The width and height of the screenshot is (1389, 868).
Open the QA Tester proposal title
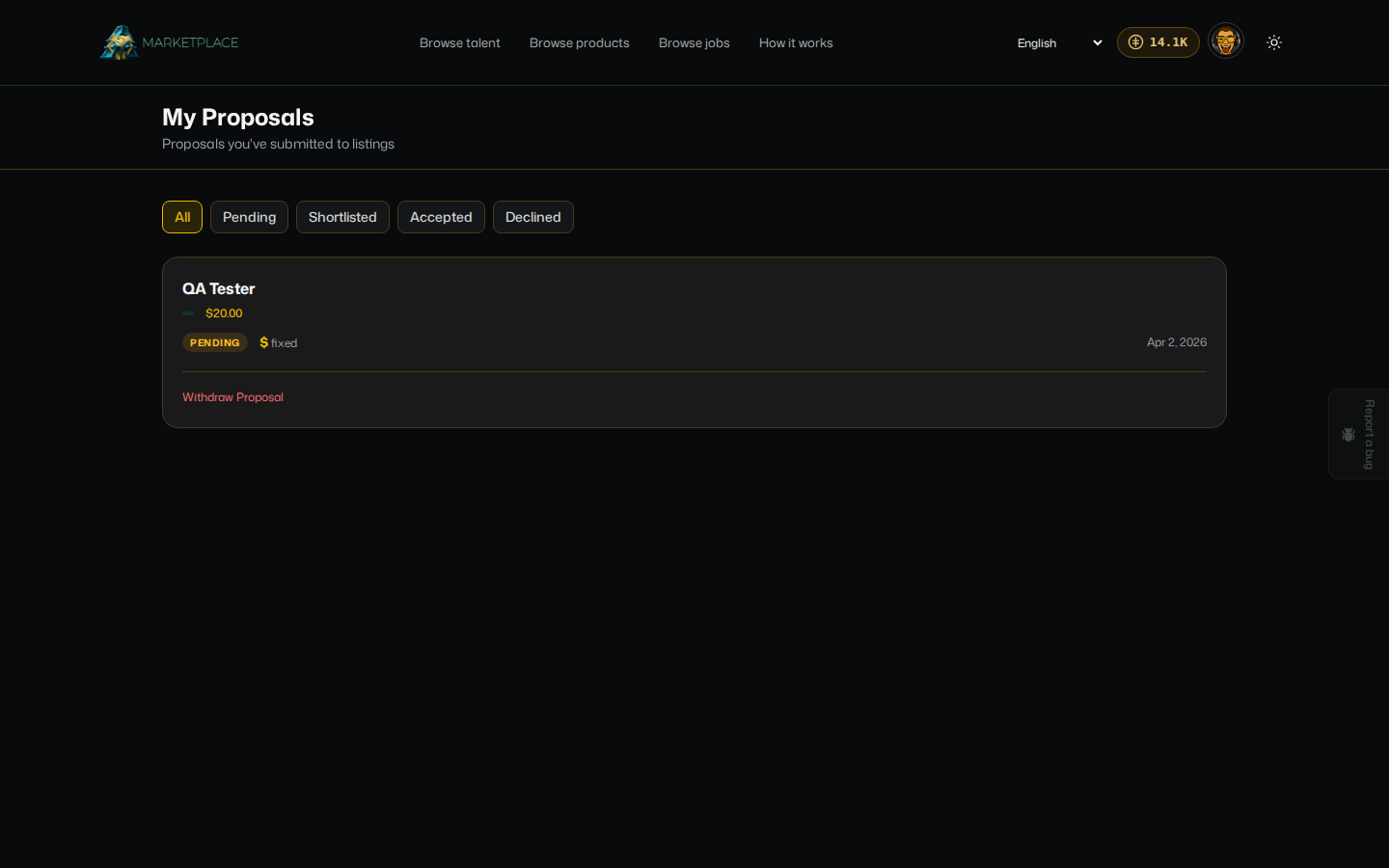tap(219, 288)
